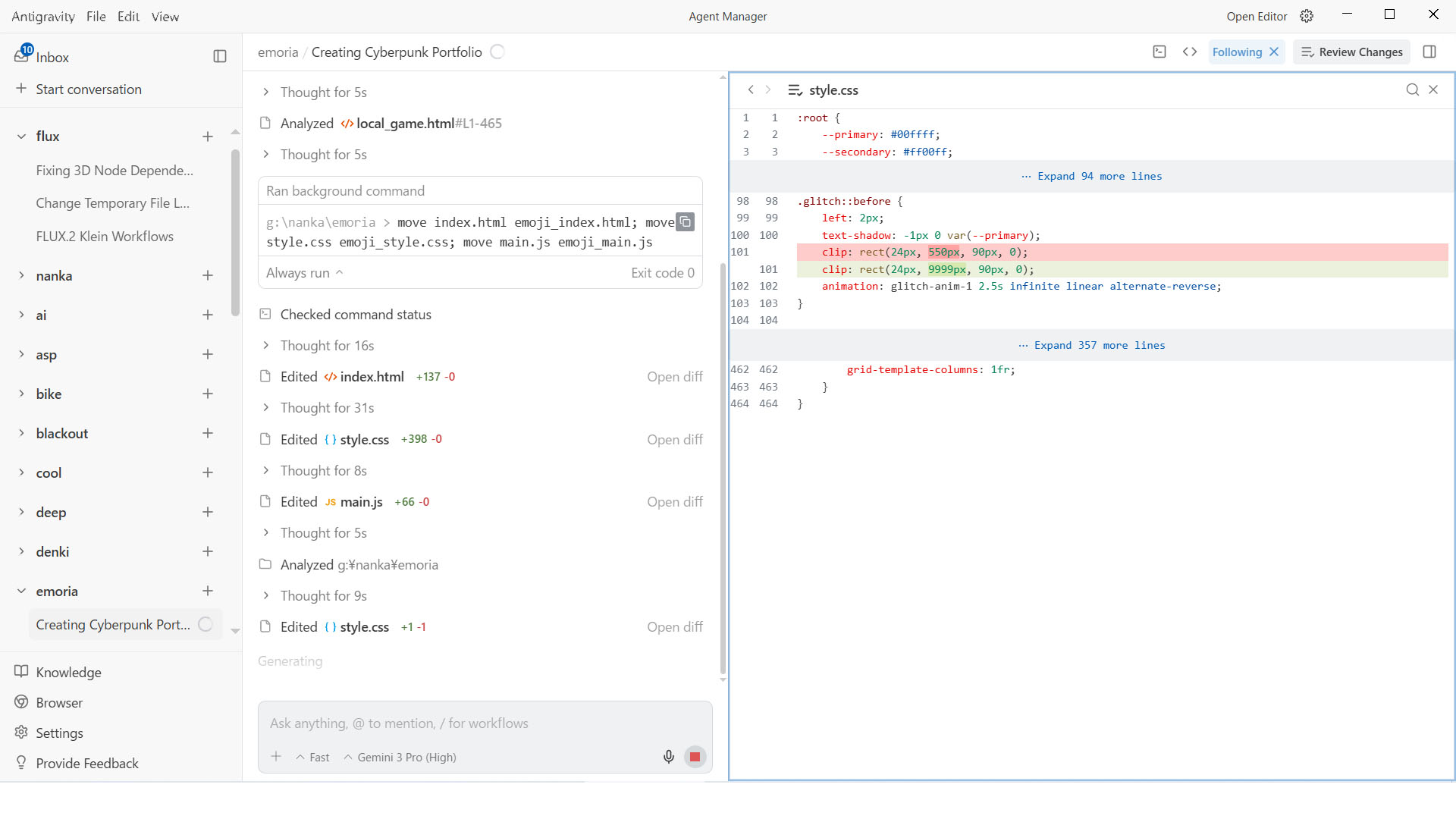
Task: Click the plus icon to add context
Action: 275,756
